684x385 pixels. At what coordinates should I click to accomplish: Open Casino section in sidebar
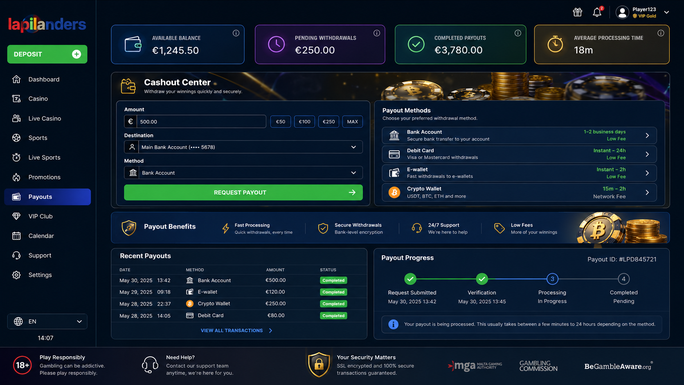[x=47, y=99]
